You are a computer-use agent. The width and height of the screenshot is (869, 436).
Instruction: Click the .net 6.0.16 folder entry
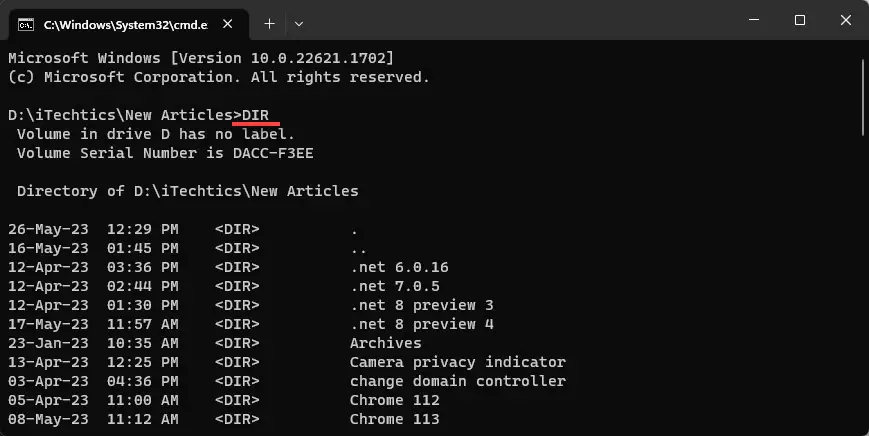tap(400, 268)
